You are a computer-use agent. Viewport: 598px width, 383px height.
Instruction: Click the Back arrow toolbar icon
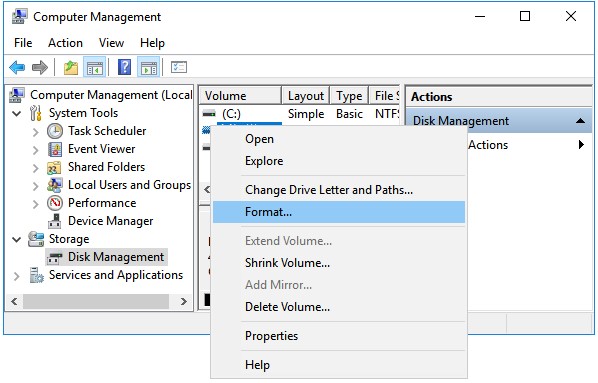pos(17,68)
